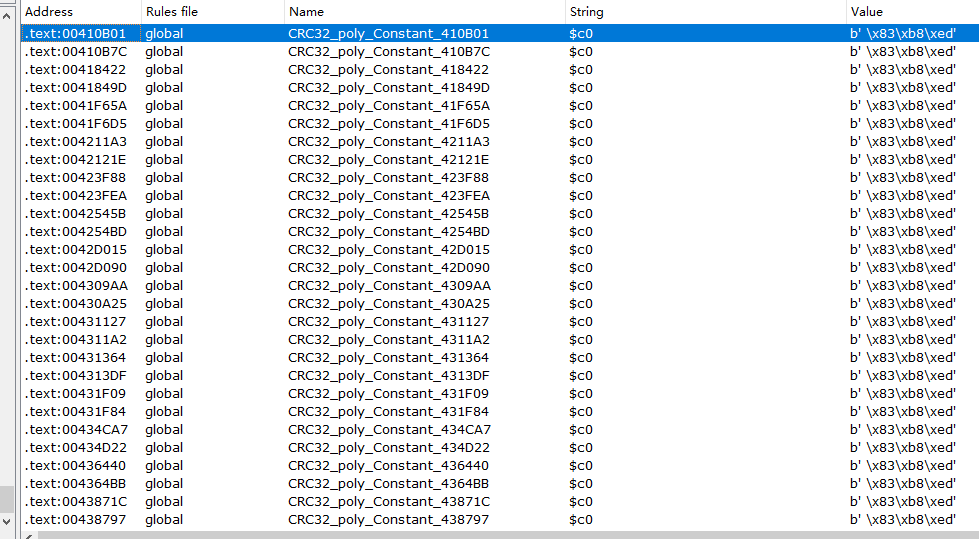Viewport: 979px width, 539px height.
Task: Select address .text:0041849D
Action: [x=76, y=88]
